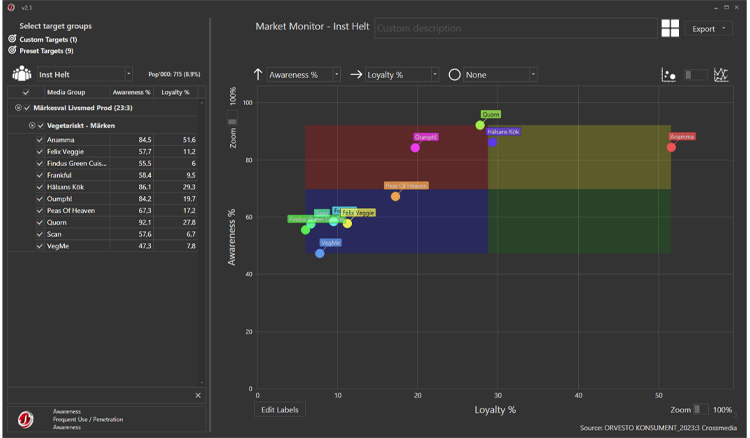The height and width of the screenshot is (438, 750).
Task: Click the bubble size circle icon
Action: (454, 75)
